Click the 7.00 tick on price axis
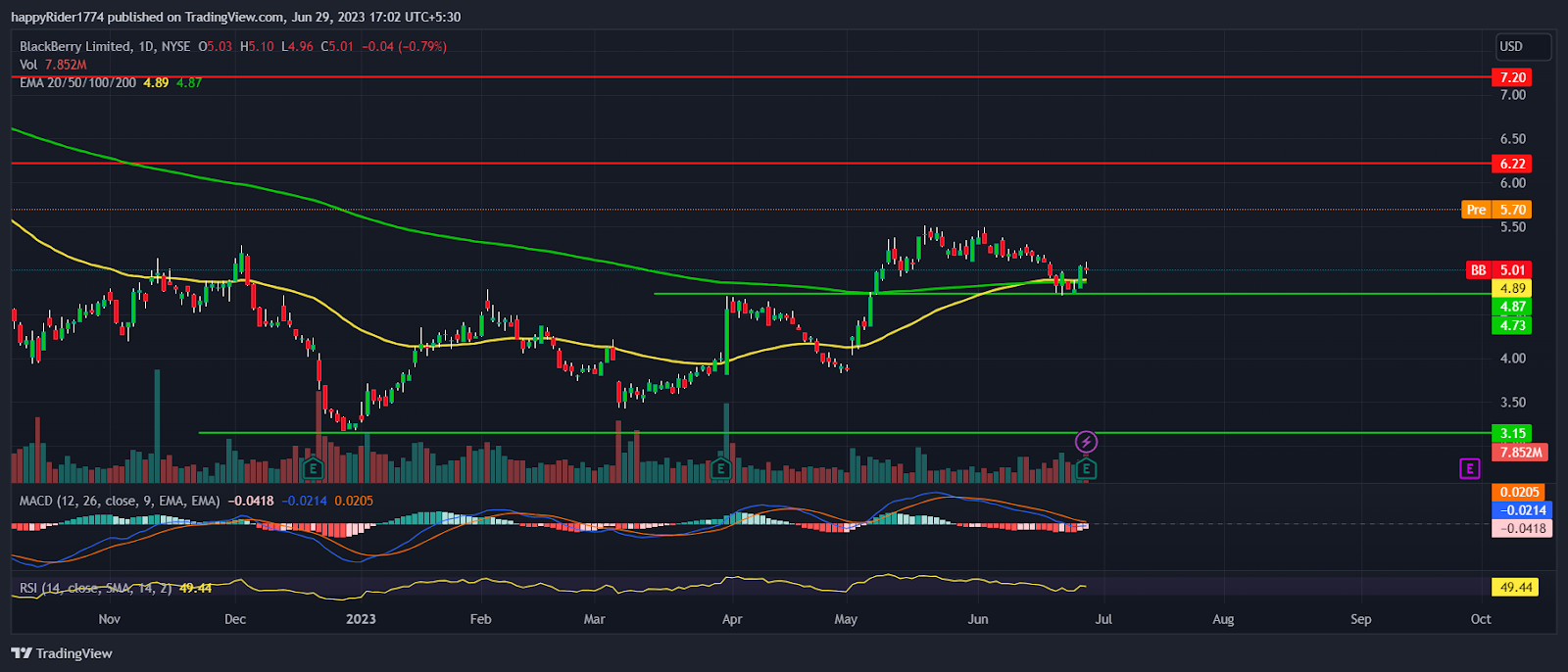The width and height of the screenshot is (1568, 672). tap(1512, 95)
